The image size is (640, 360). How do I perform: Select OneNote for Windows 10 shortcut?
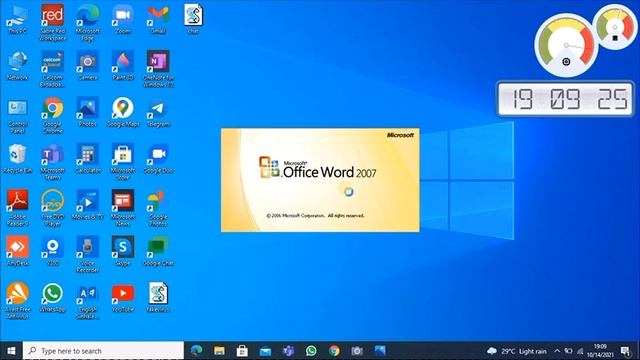click(158, 69)
